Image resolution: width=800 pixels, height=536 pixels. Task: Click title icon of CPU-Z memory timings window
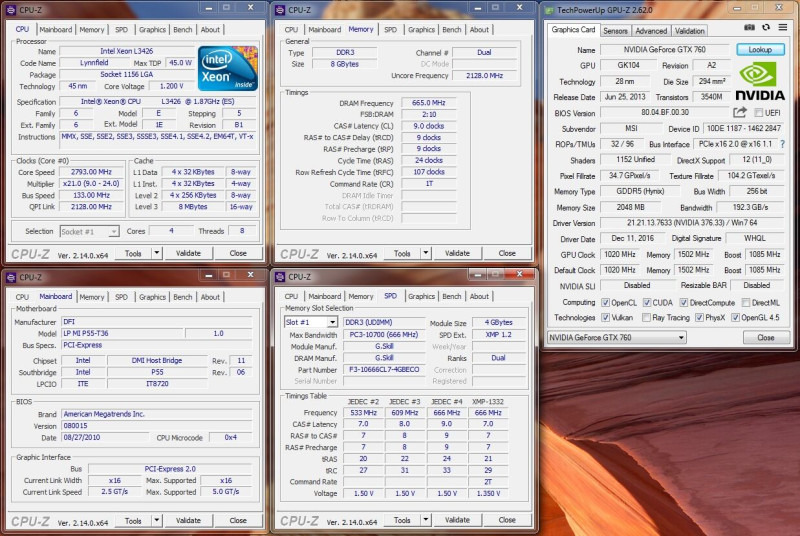pyautogui.click(x=280, y=10)
